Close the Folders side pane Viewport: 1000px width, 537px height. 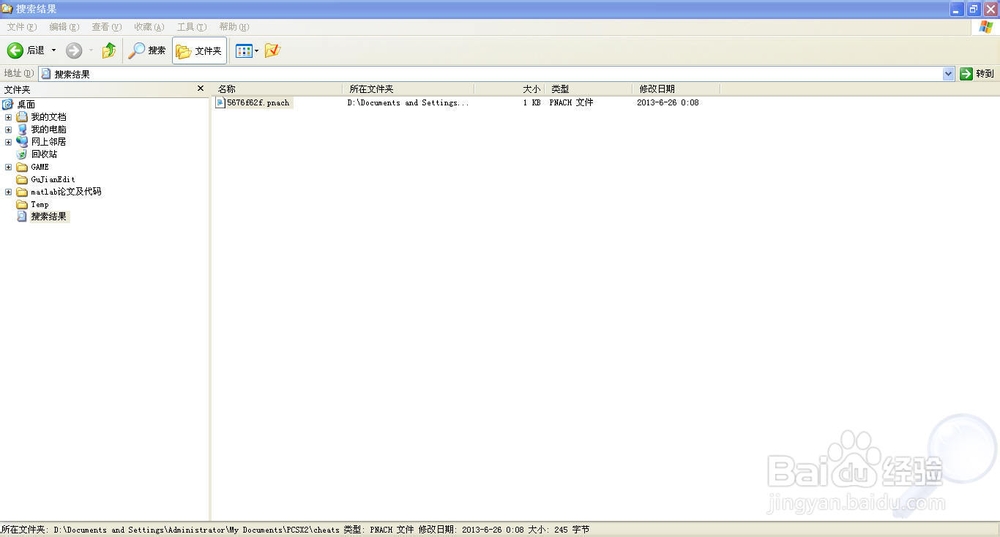(200, 89)
